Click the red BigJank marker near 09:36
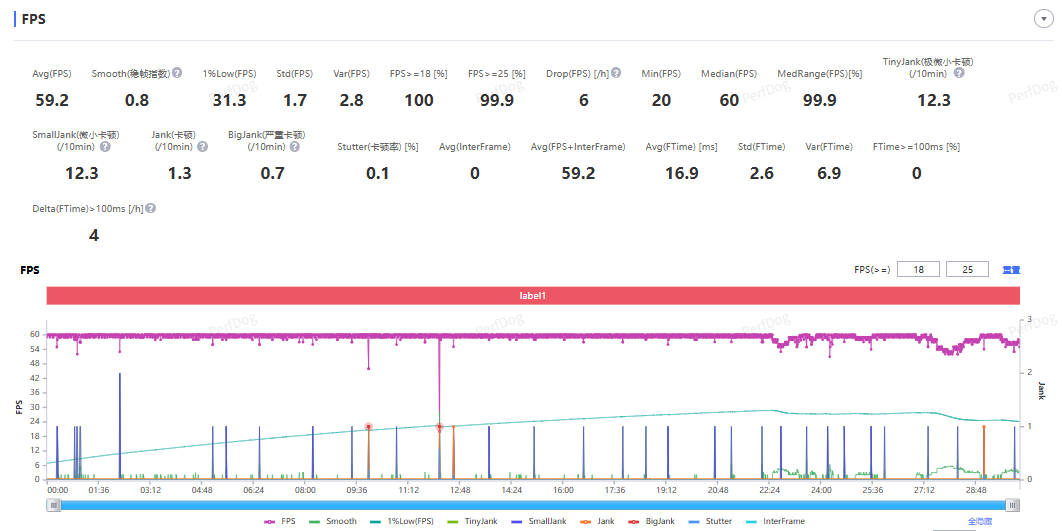The height and width of the screenshot is (531, 1062). pos(368,427)
